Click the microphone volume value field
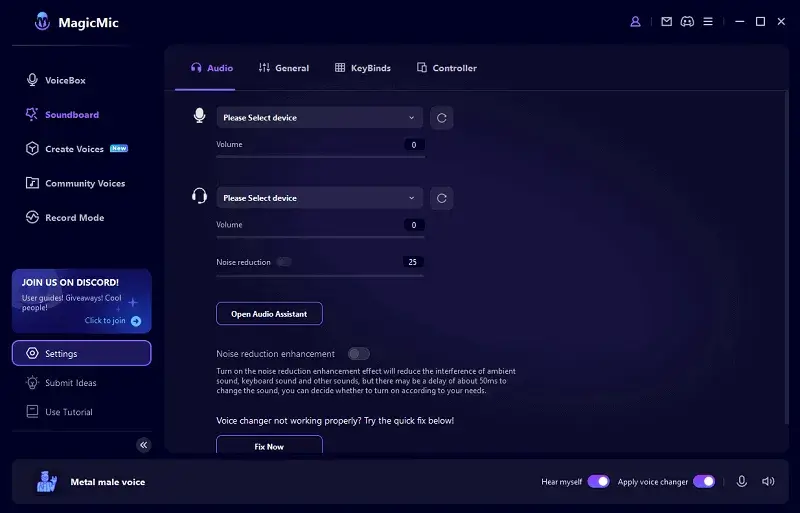The image size is (800, 513). coord(414,145)
